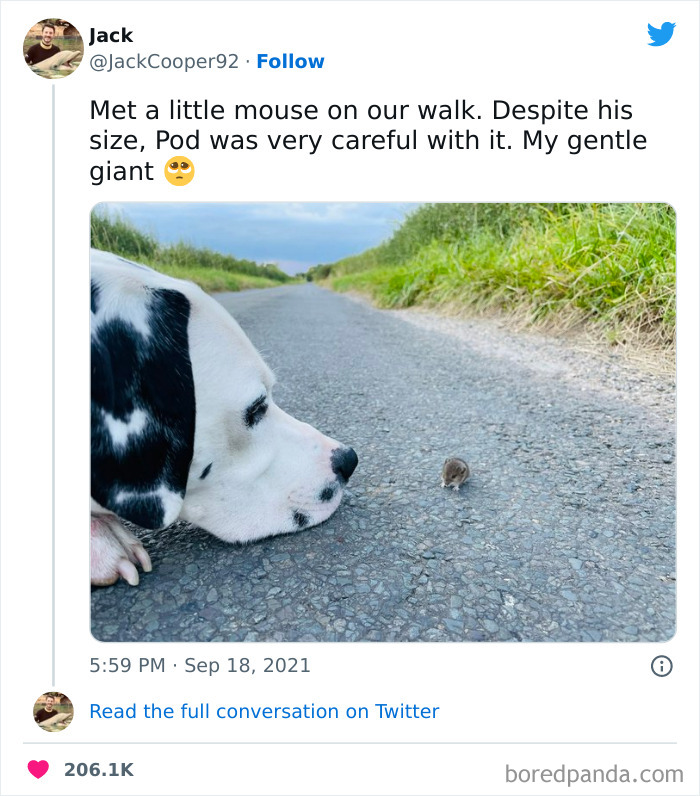Click the 206.1K likes count
The width and height of the screenshot is (700, 796).
pyautogui.click(x=98, y=770)
